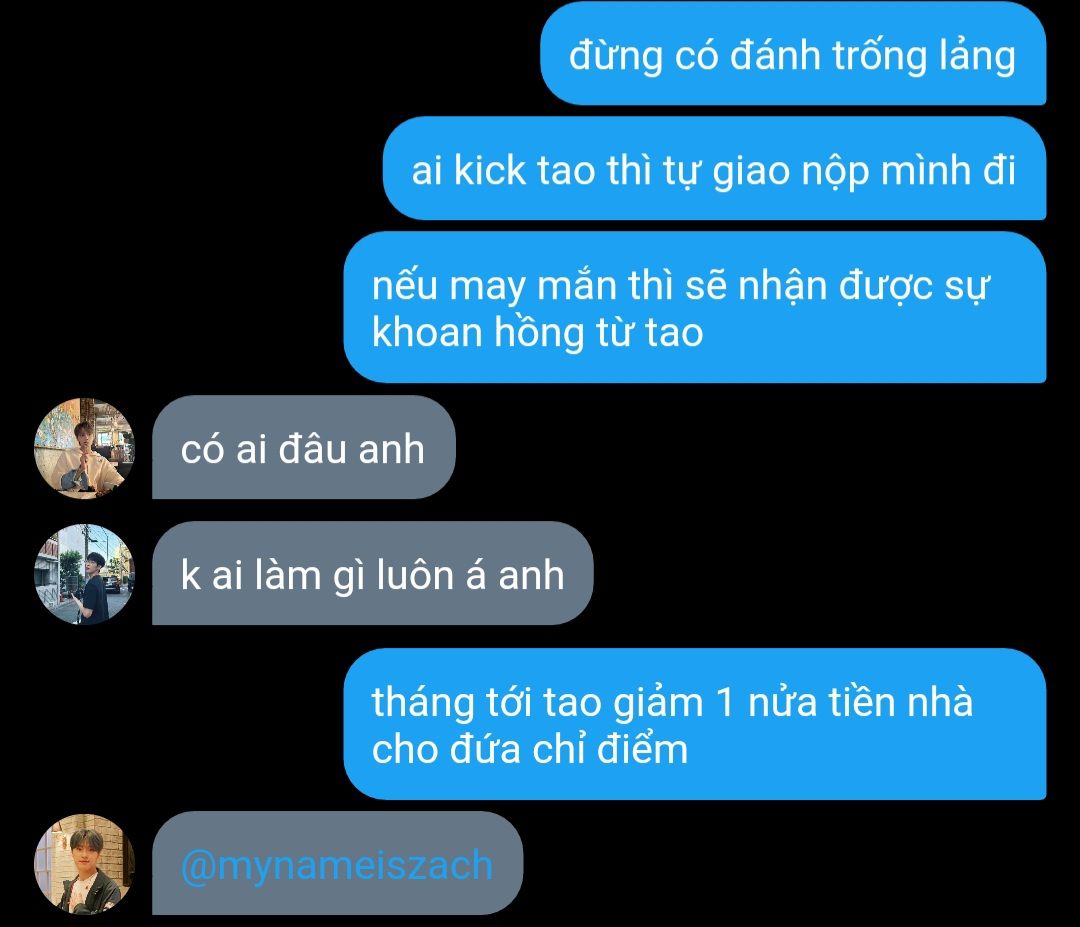This screenshot has height=927, width=1080.
Task: Click the word "tháng" in the last blue bubble
Action: point(423,703)
